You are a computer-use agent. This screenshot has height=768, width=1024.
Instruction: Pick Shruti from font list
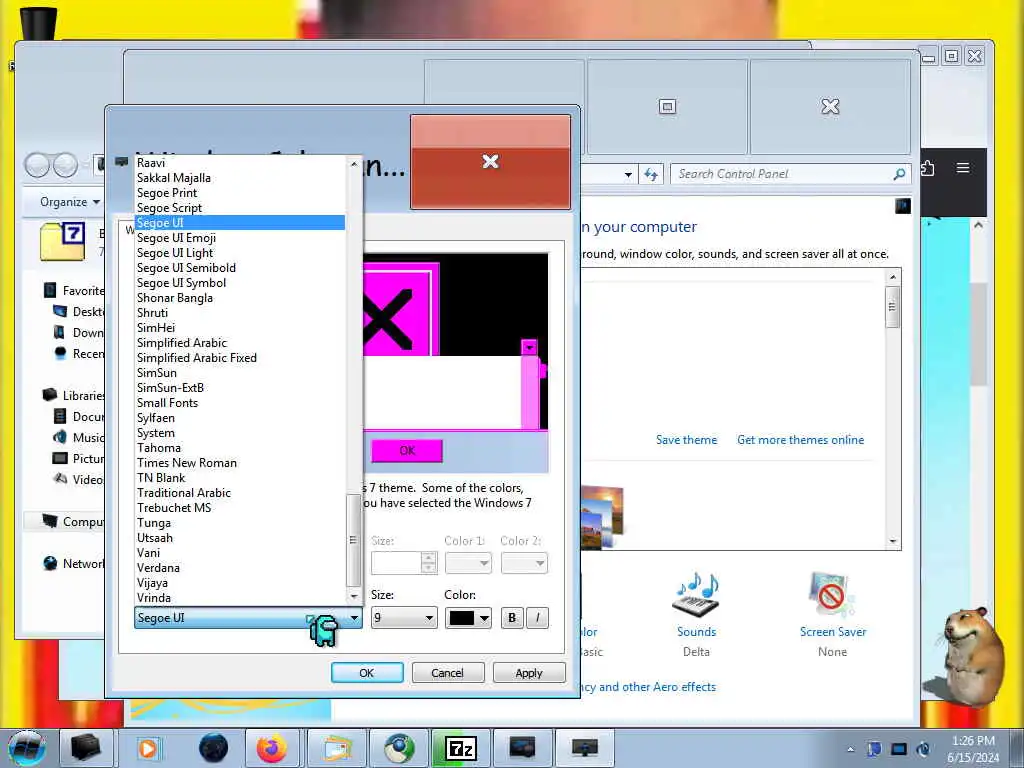pos(240,313)
